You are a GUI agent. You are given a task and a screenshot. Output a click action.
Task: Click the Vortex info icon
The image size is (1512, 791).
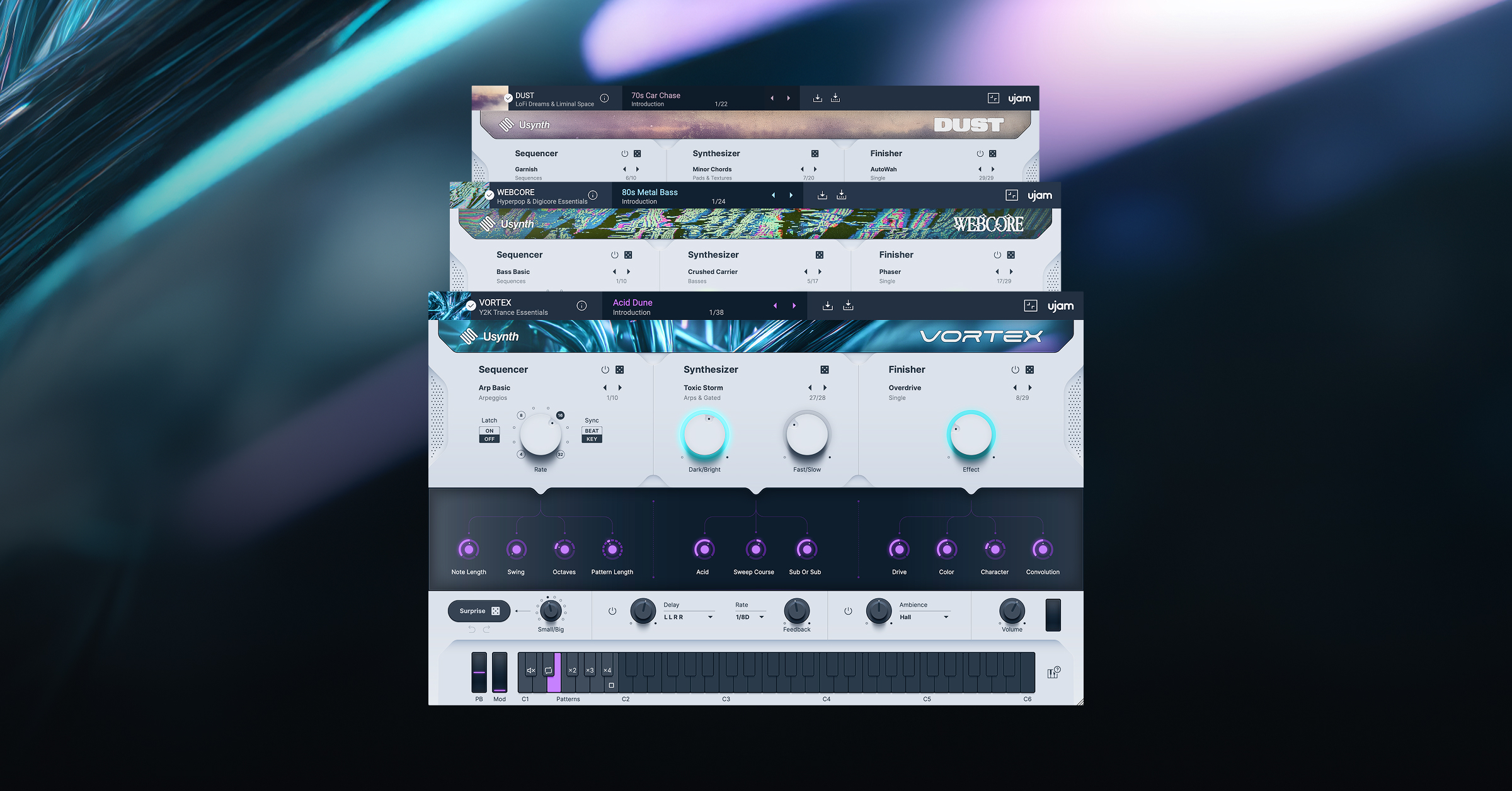tap(581, 306)
